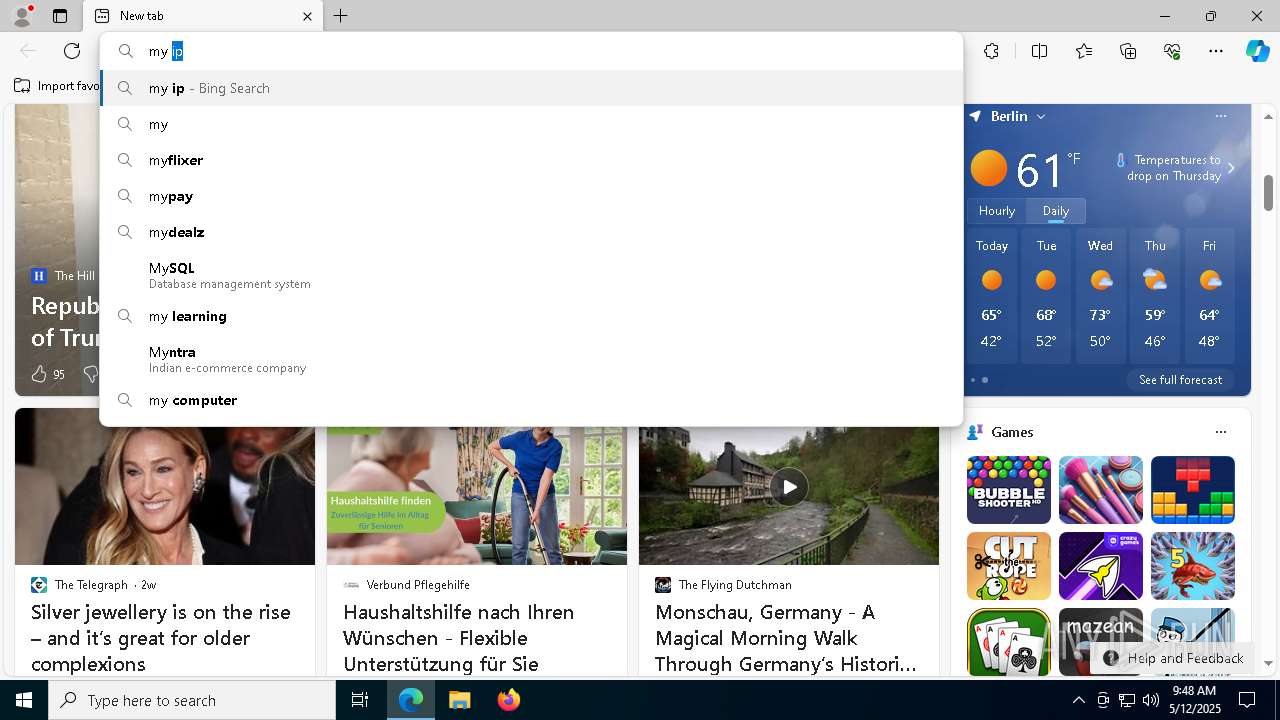
Task: Launch the fish number 5 game
Action: point(1193,566)
